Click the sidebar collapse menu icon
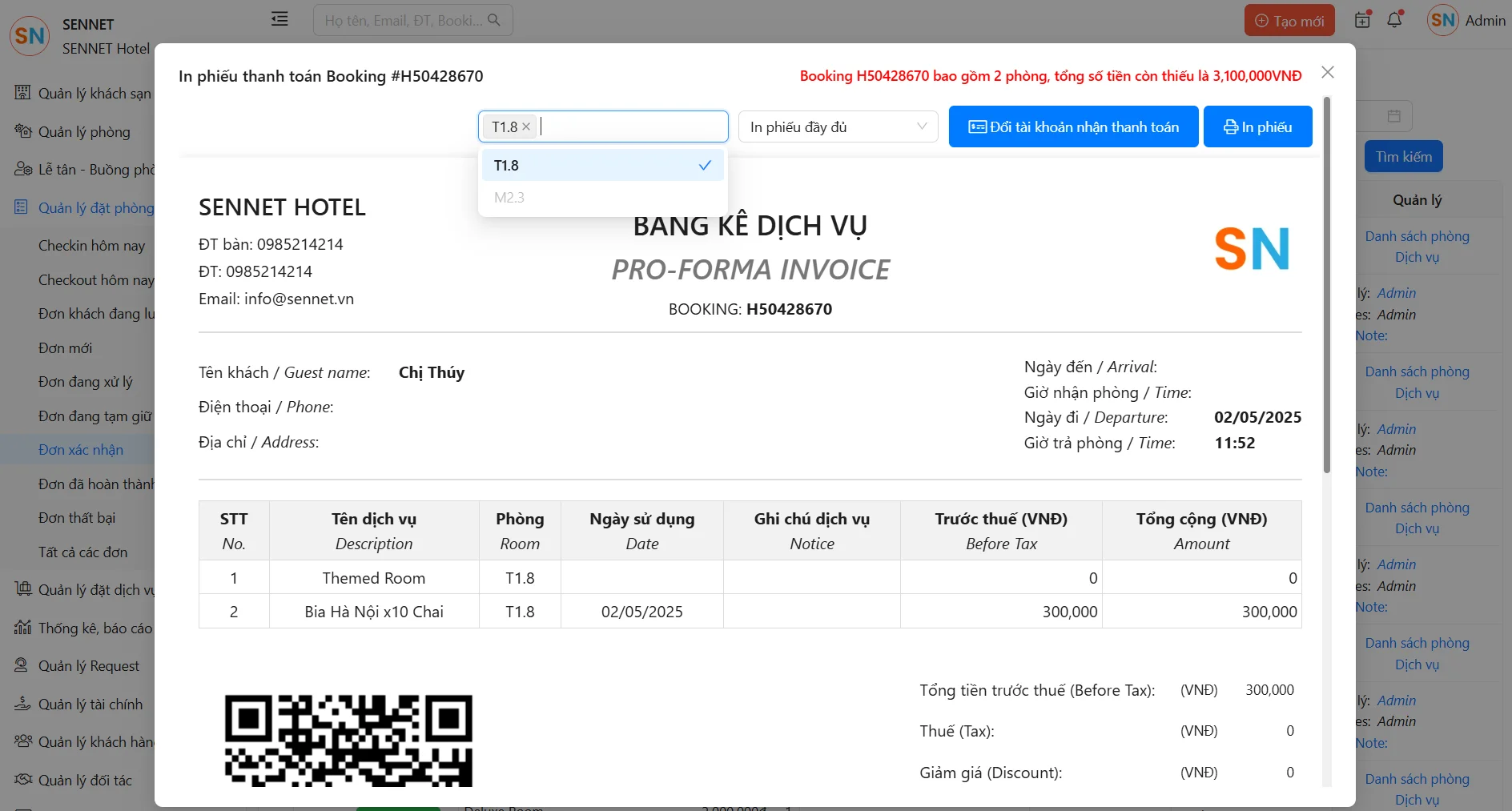Viewport: 1512px width, 811px height. click(x=279, y=19)
